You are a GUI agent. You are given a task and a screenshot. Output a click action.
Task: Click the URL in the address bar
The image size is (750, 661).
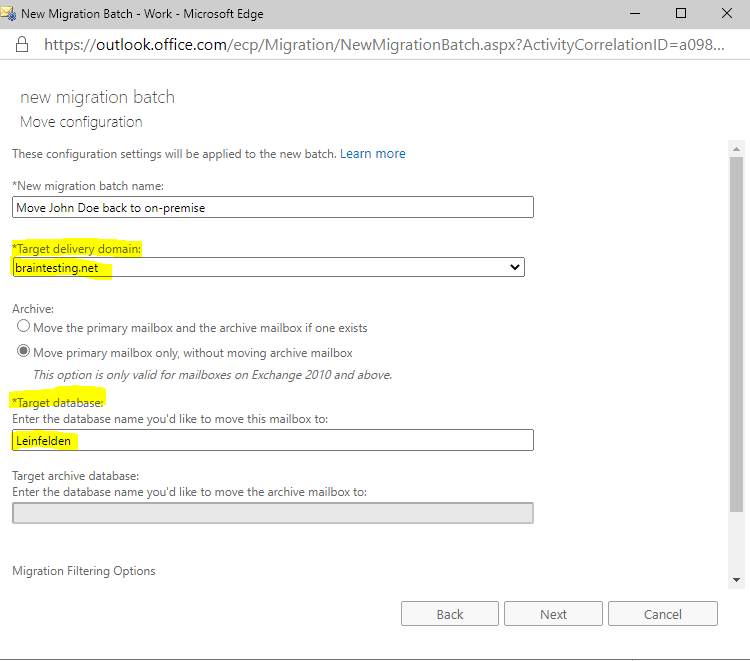pyautogui.click(x=384, y=44)
